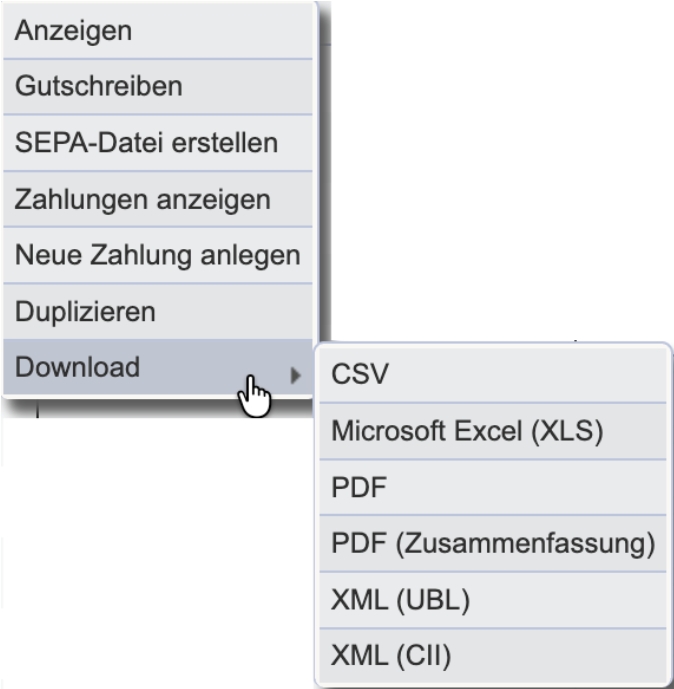
Task: Download as CSV
Action: [x=493, y=374]
